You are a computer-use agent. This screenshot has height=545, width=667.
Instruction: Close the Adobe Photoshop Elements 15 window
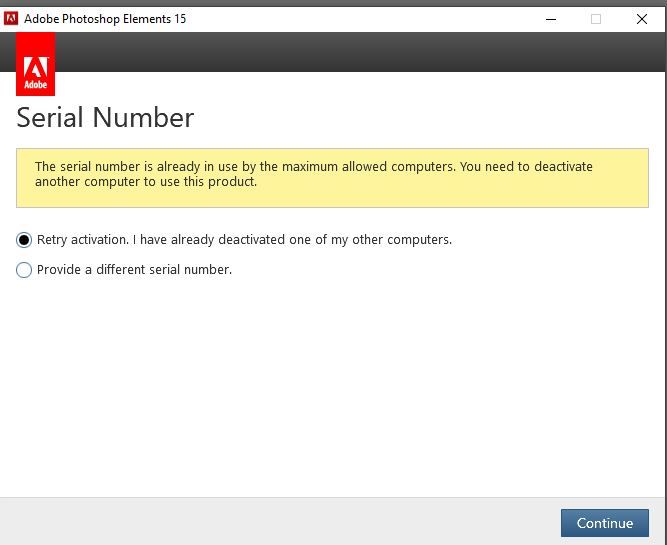[642, 19]
